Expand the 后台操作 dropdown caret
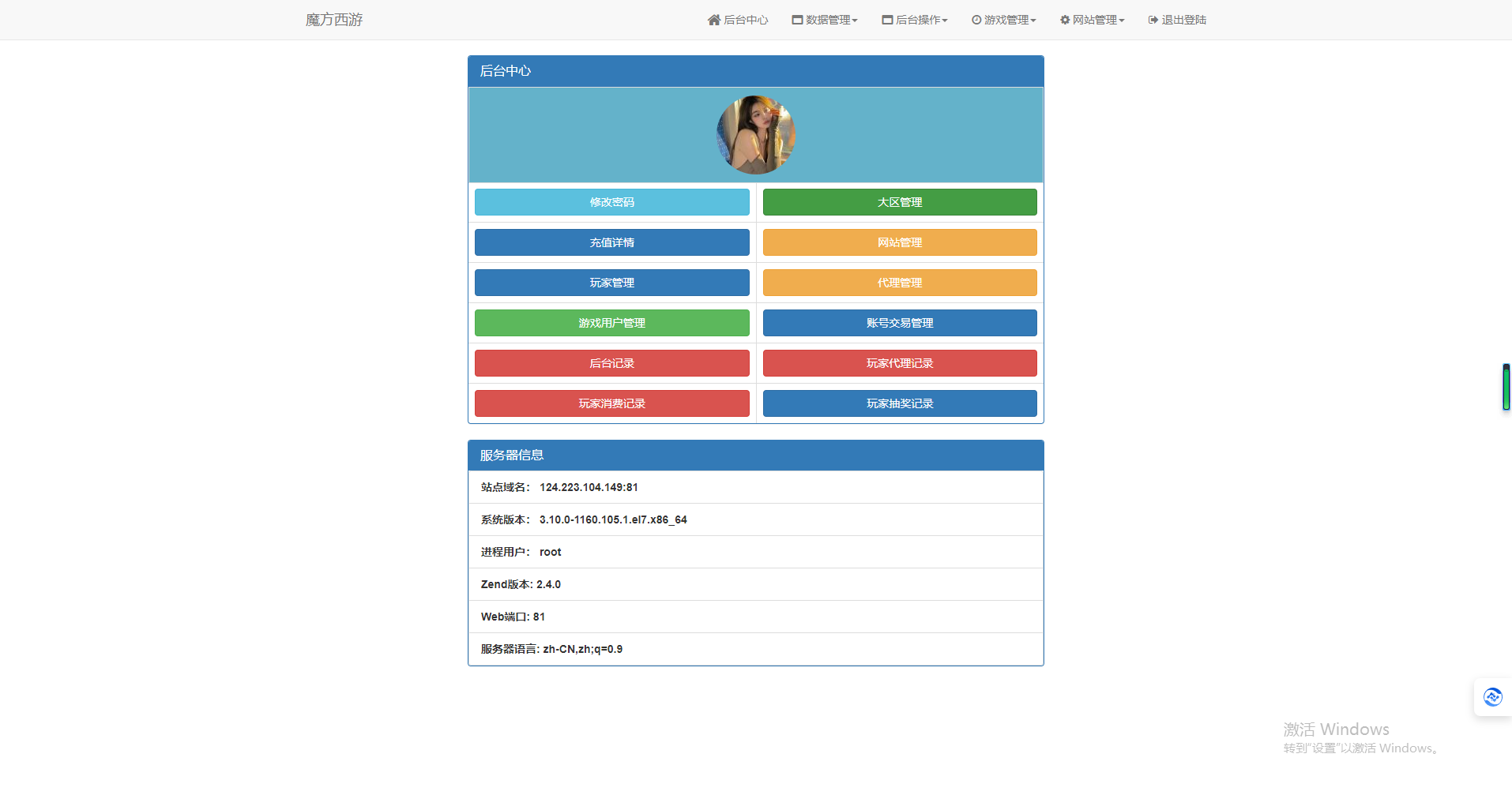The height and width of the screenshot is (795, 1512). (945, 21)
